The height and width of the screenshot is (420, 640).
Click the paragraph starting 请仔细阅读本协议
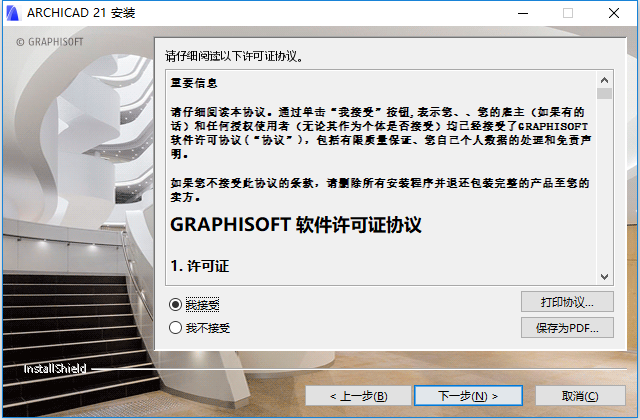pos(381,133)
